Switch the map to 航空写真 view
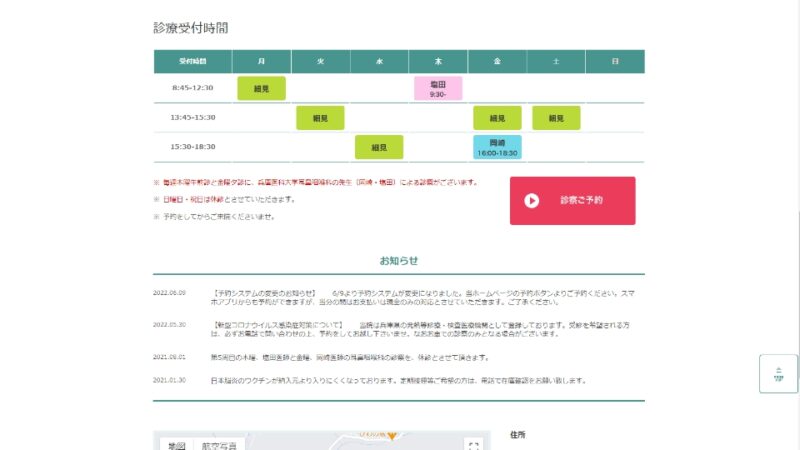The height and width of the screenshot is (450, 800). (219, 445)
